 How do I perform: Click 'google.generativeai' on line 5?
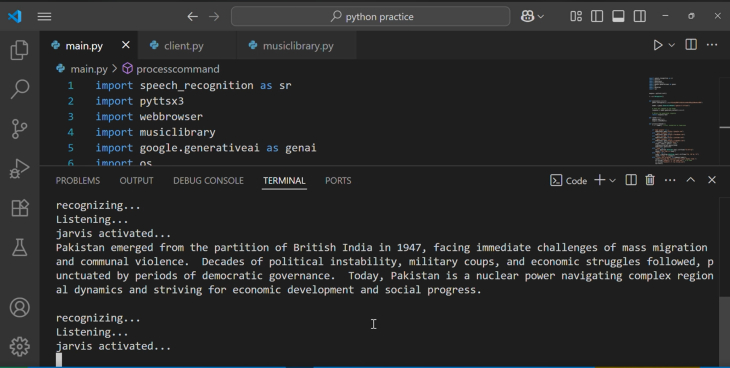199,148
